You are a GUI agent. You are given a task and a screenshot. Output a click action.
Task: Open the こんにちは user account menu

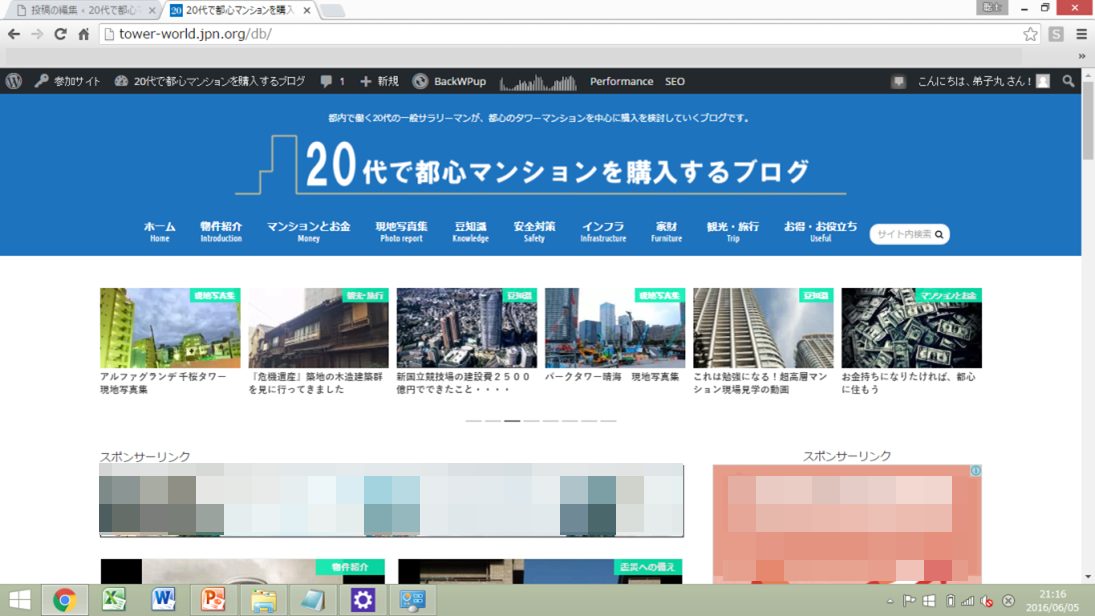tap(983, 81)
